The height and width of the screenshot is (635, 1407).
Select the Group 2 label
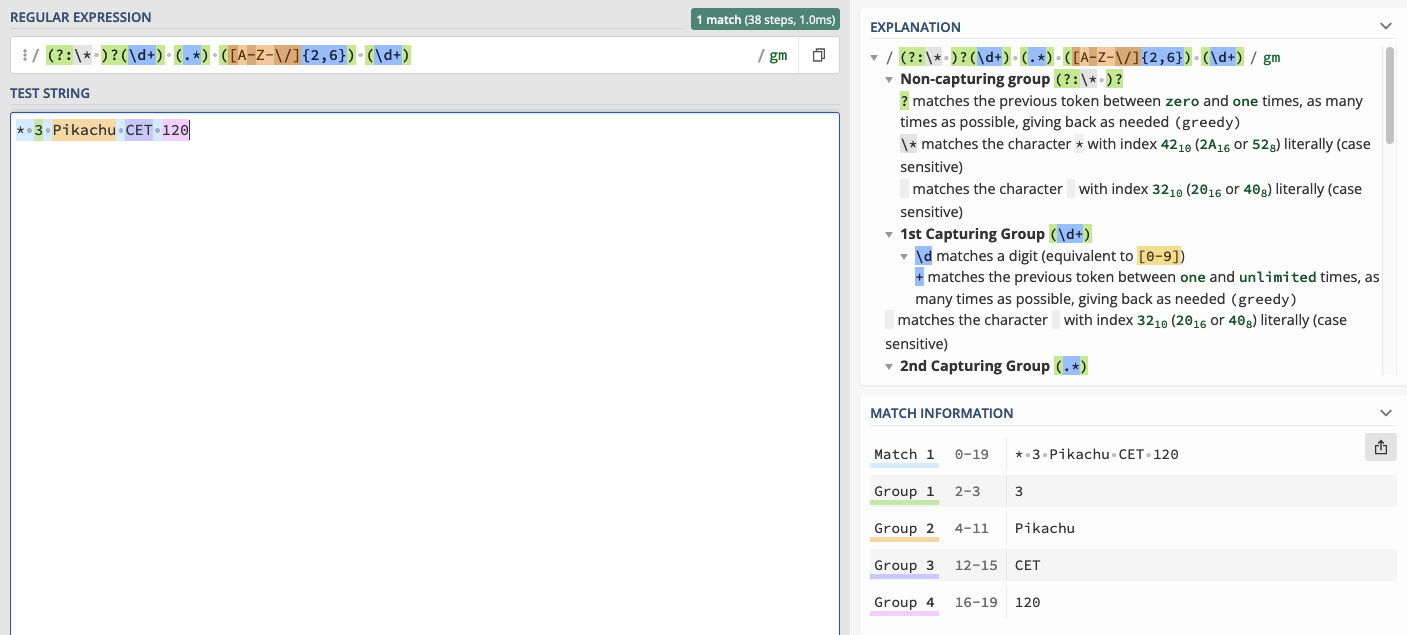(904, 528)
